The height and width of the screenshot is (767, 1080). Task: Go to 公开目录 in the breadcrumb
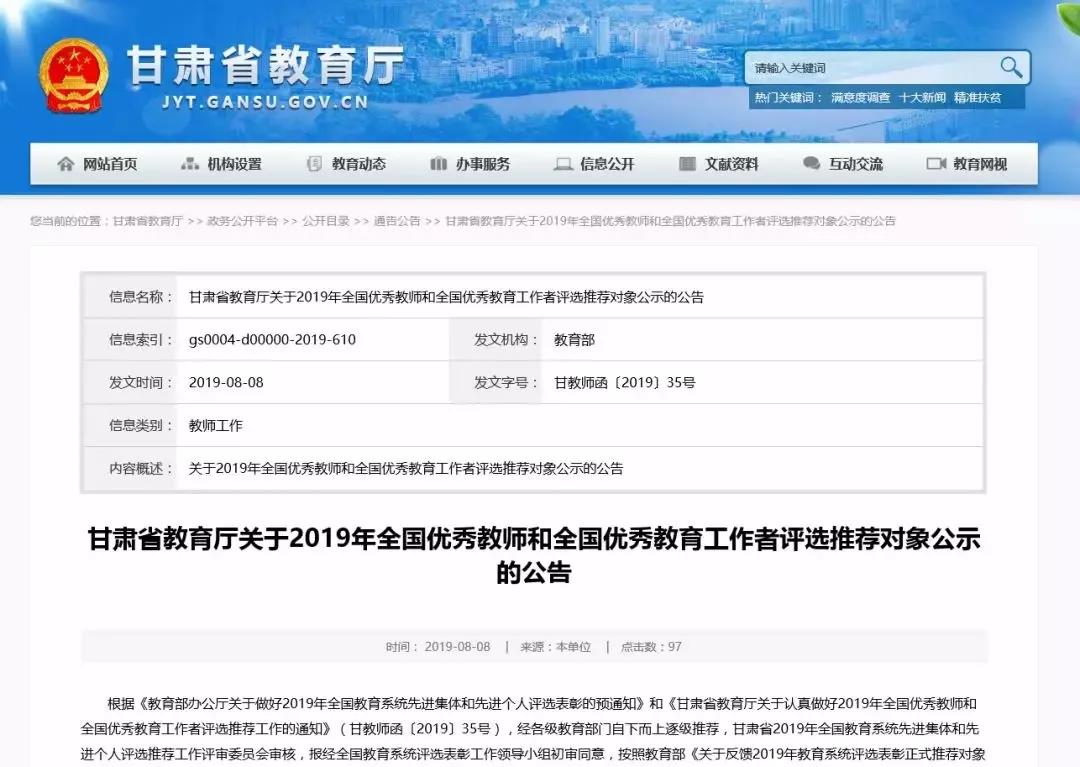pyautogui.click(x=326, y=221)
